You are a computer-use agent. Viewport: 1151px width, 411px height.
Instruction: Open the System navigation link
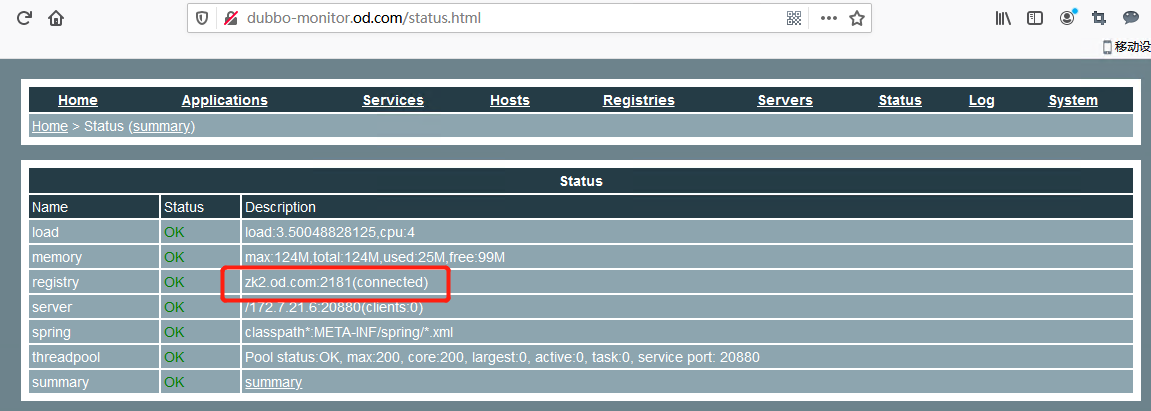(x=1072, y=100)
